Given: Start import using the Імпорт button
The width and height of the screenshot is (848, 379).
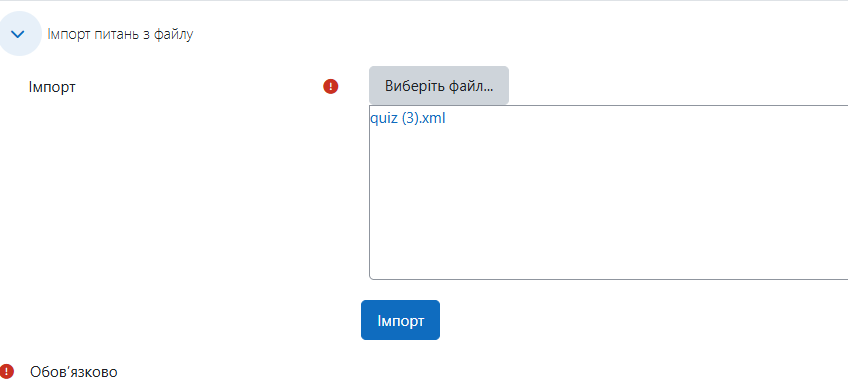Looking at the screenshot, I should pos(400,320).
